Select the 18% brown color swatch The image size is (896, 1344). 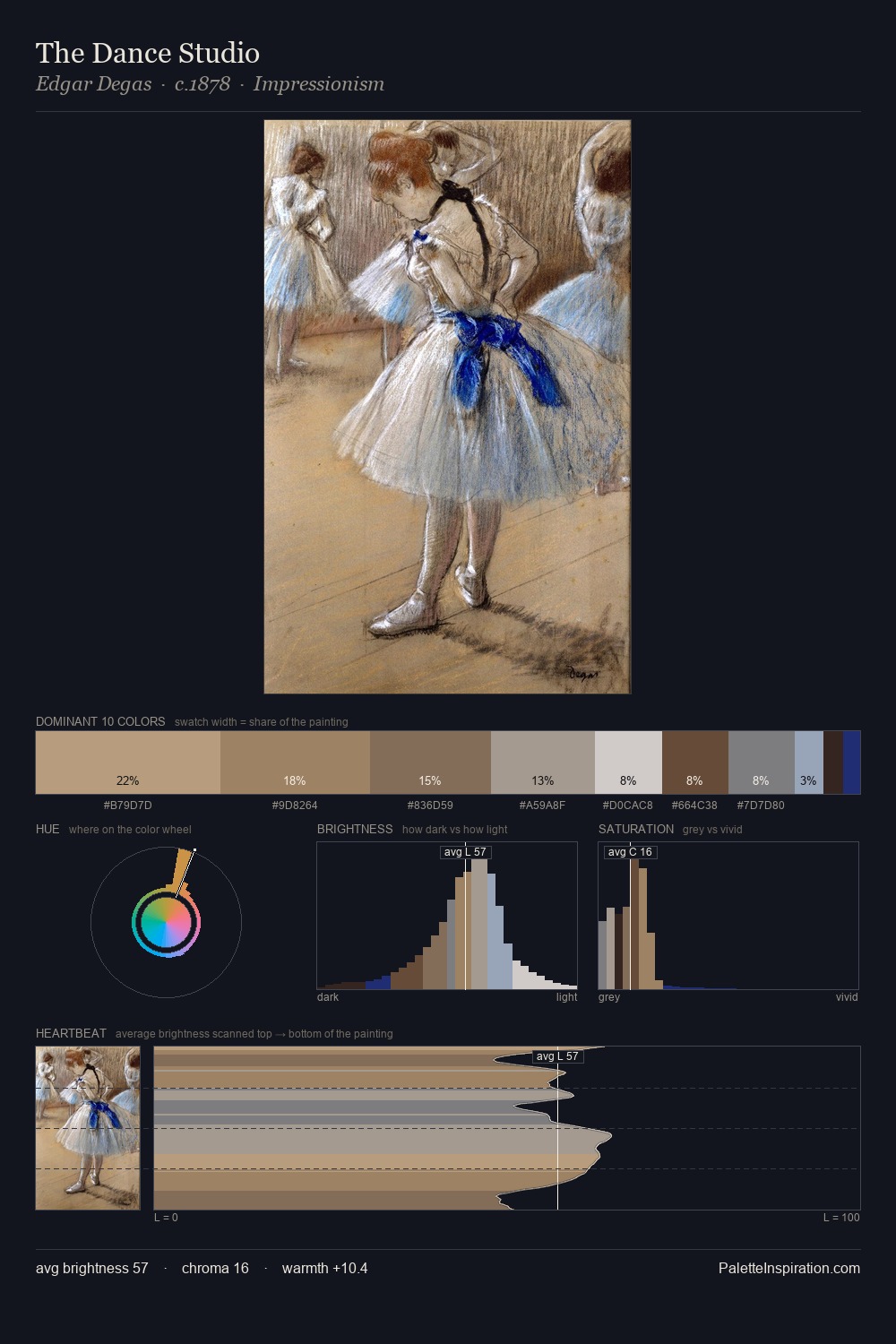[295, 762]
